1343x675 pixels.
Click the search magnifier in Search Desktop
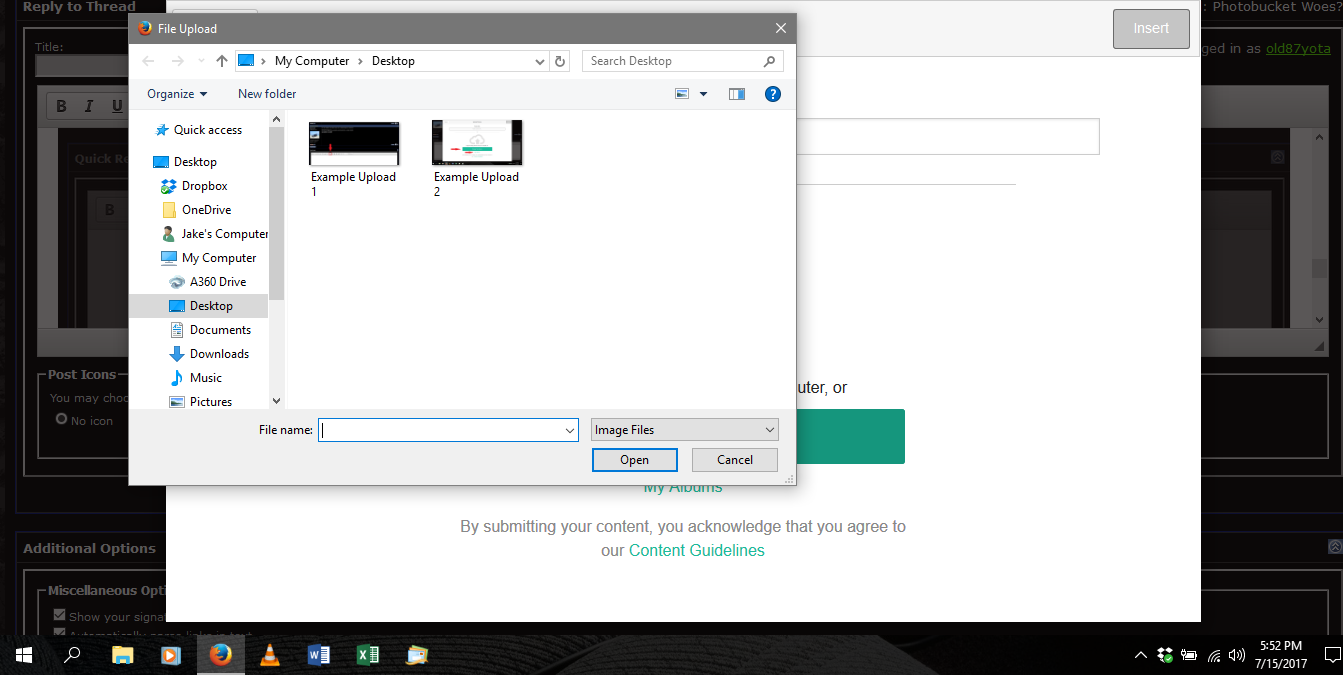pos(769,61)
